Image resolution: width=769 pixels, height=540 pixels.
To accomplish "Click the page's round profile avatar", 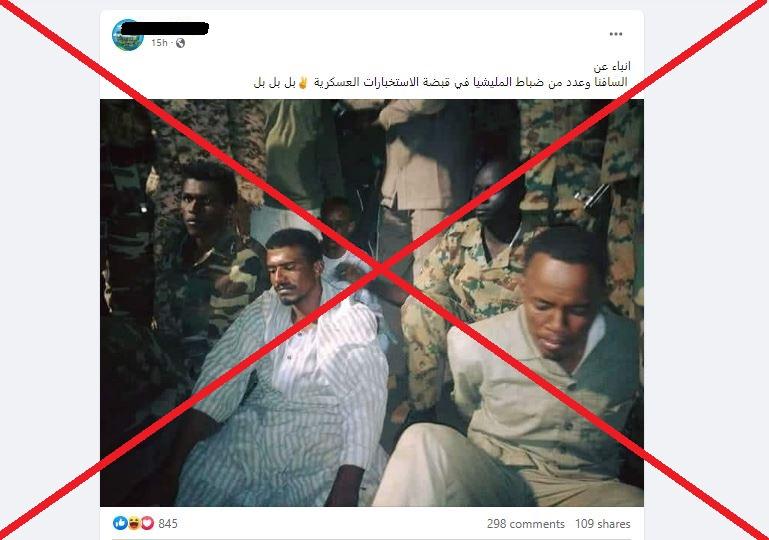I will pos(128,35).
